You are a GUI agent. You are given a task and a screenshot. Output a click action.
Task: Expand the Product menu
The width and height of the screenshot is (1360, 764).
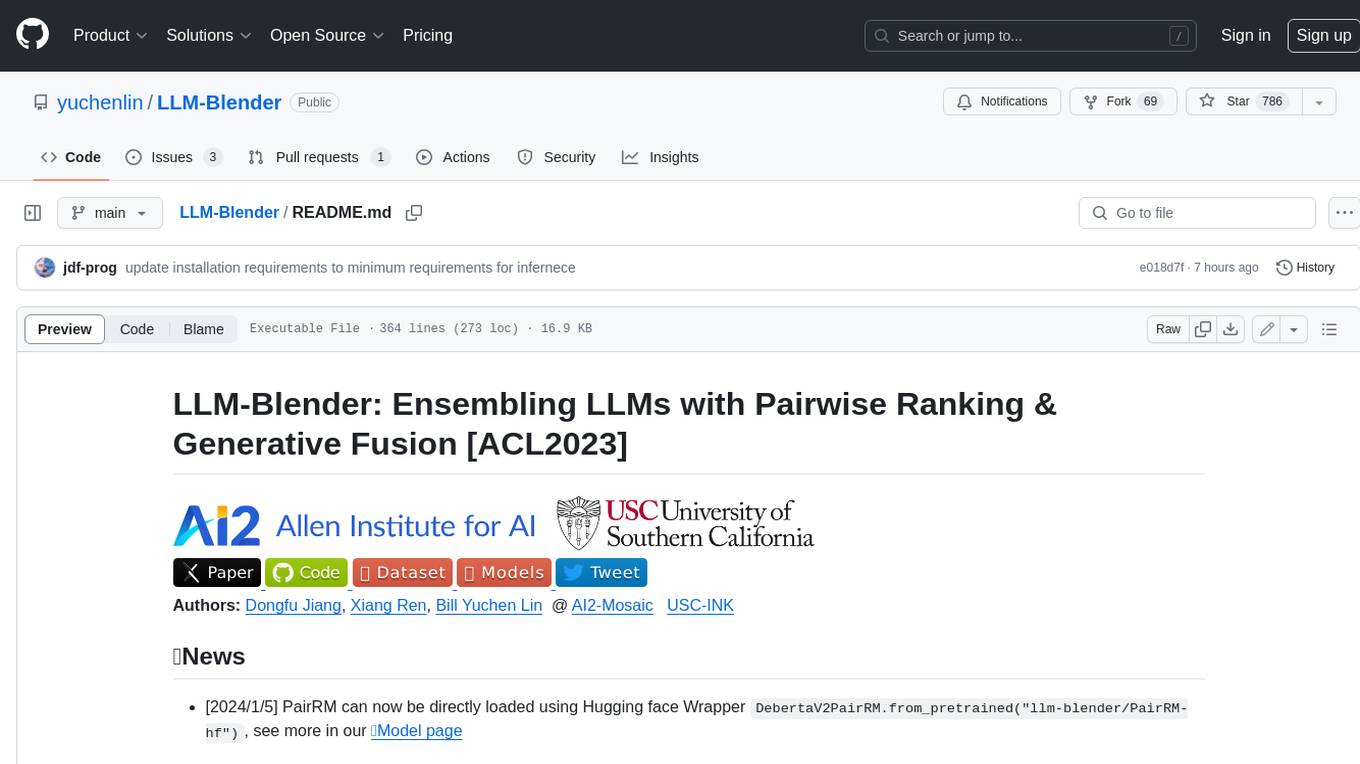coord(110,35)
